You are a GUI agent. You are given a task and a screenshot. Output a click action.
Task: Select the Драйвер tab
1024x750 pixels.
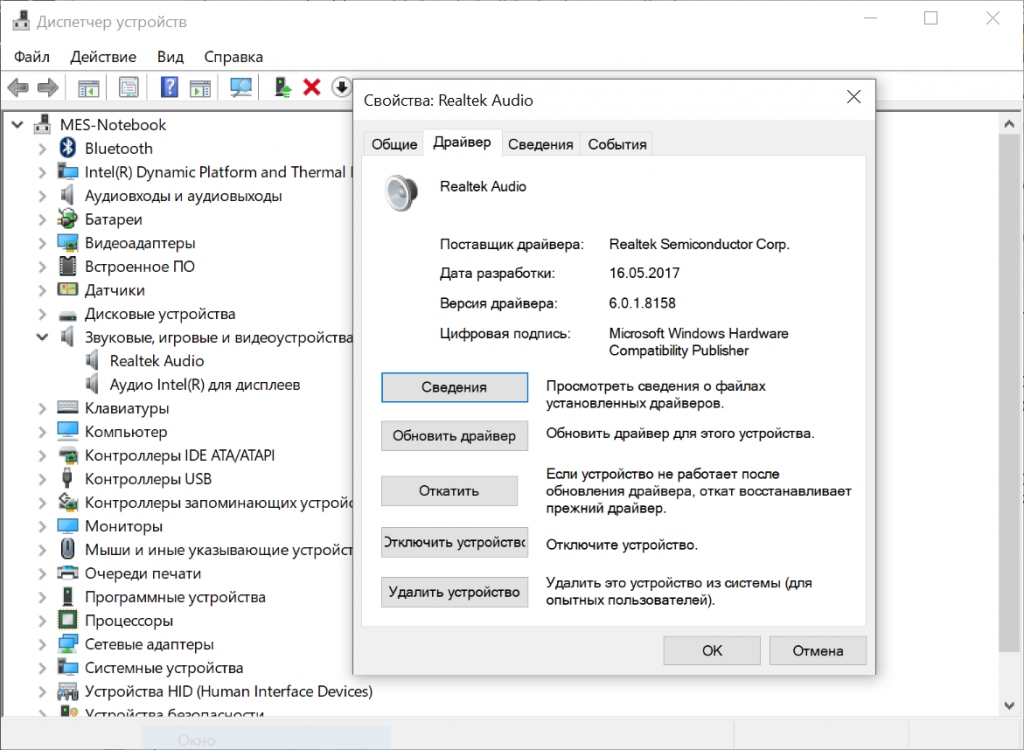pyautogui.click(x=462, y=142)
